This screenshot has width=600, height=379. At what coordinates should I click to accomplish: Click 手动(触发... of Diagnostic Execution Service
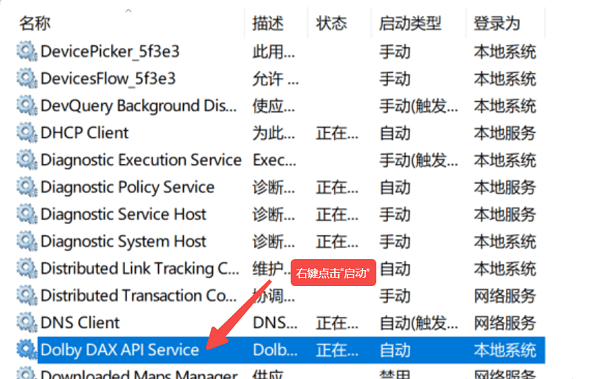coord(419,160)
